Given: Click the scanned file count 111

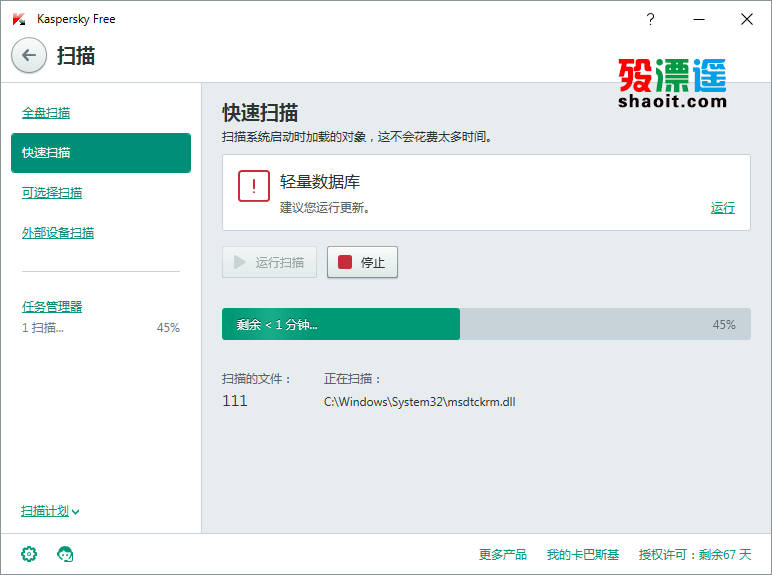Looking at the screenshot, I should [x=235, y=401].
